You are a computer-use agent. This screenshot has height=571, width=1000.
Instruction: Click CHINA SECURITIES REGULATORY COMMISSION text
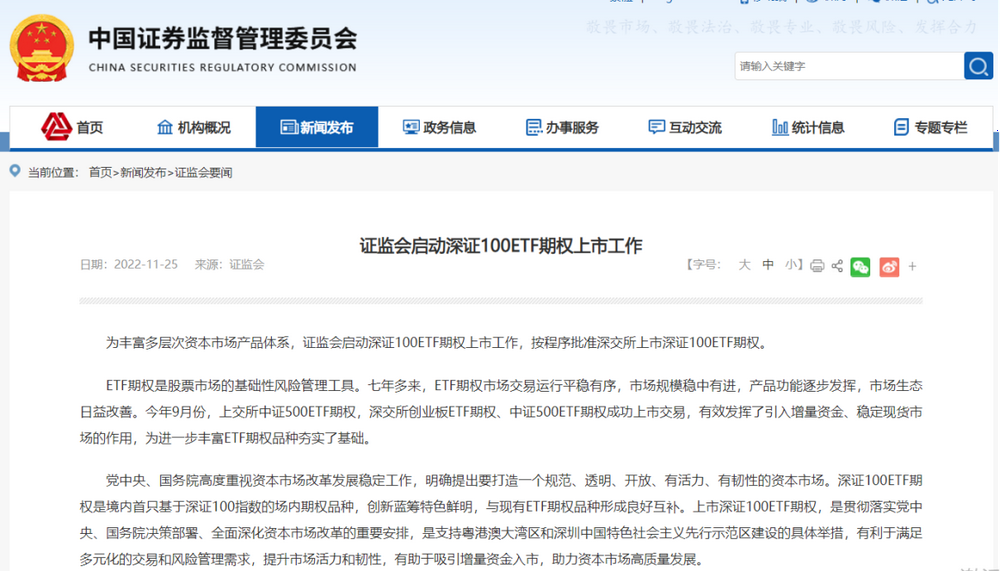coord(223,68)
